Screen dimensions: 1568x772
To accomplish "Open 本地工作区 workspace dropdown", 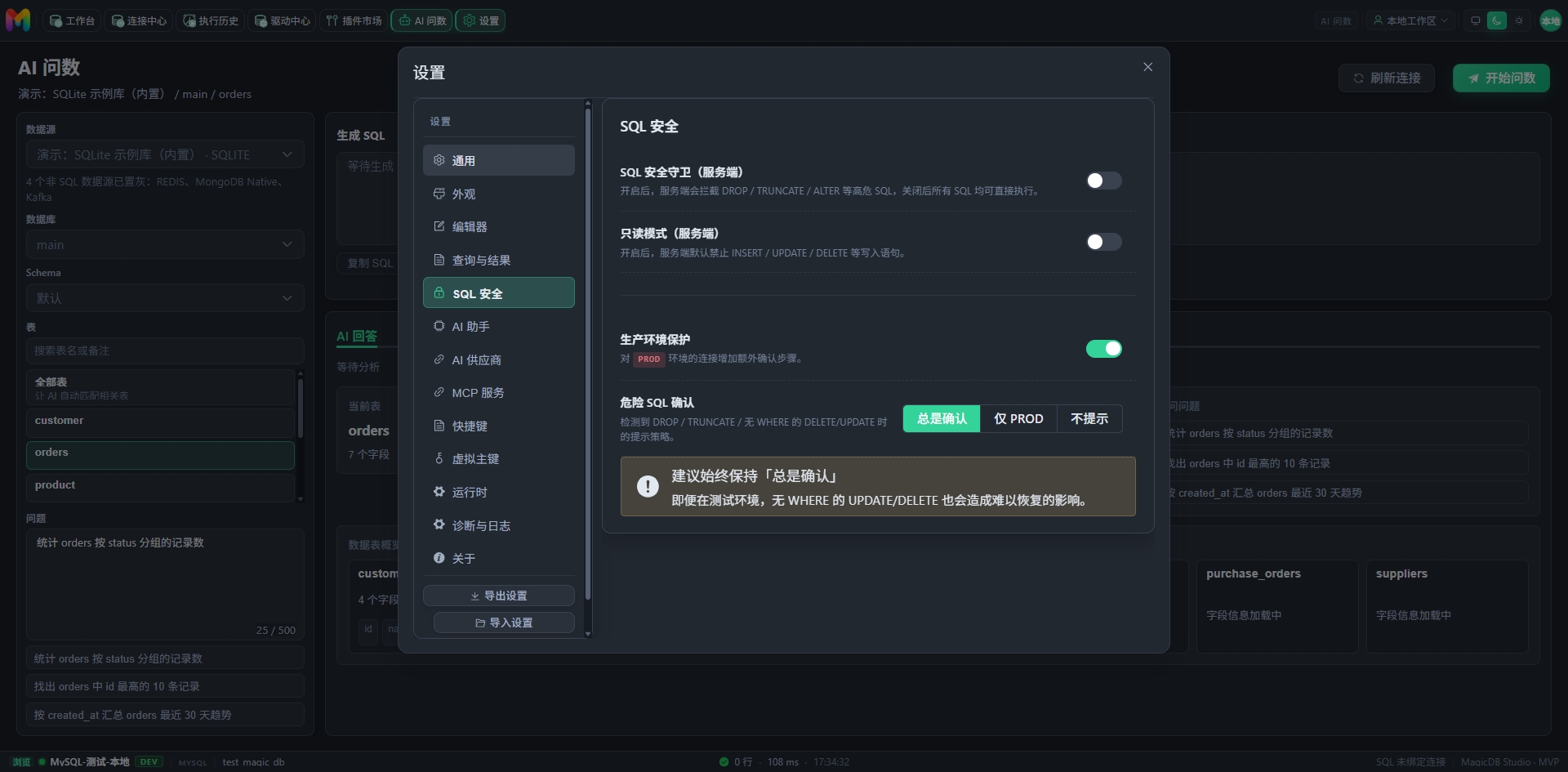I will (x=1410, y=20).
